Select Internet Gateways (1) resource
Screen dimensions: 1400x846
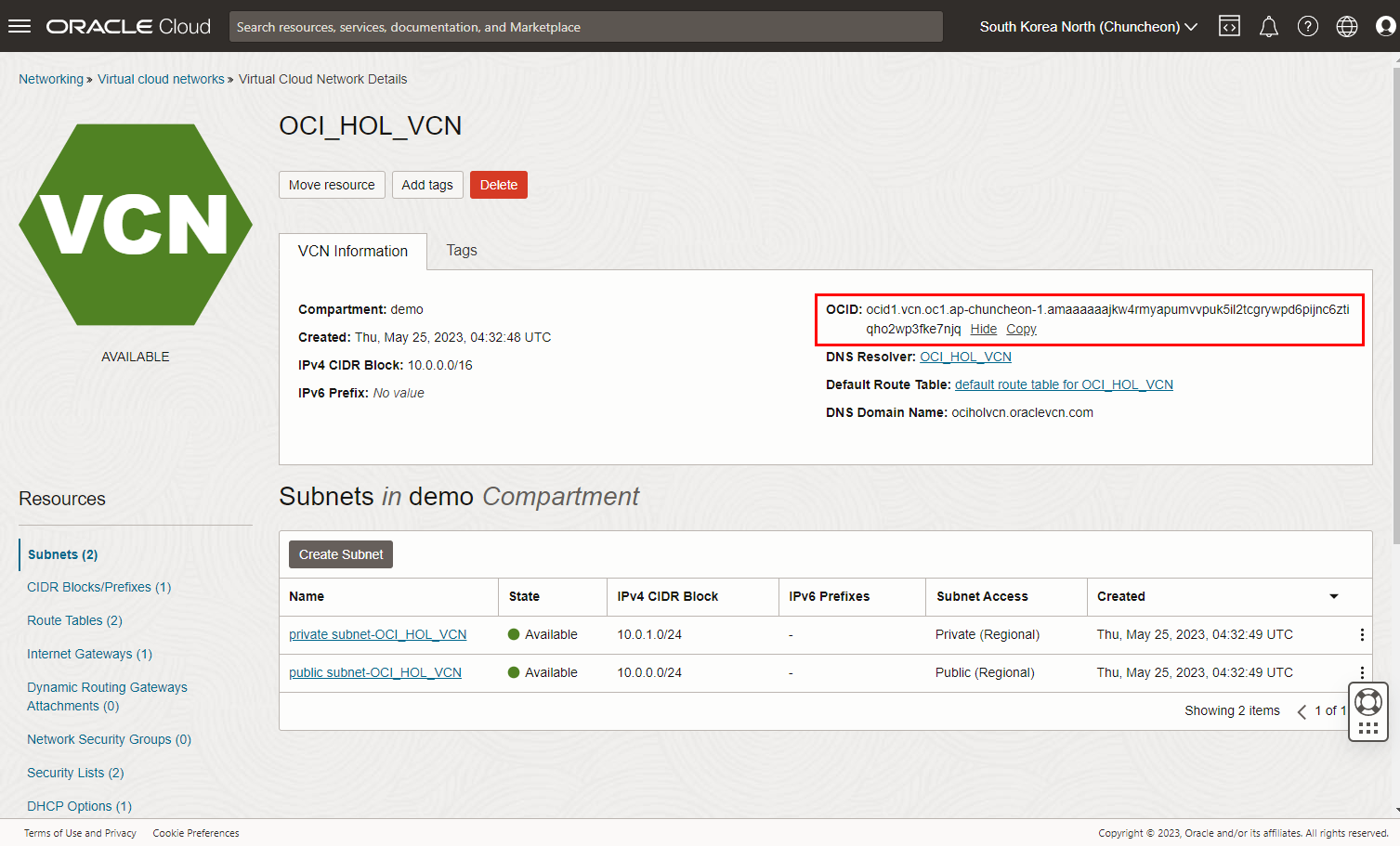click(89, 654)
